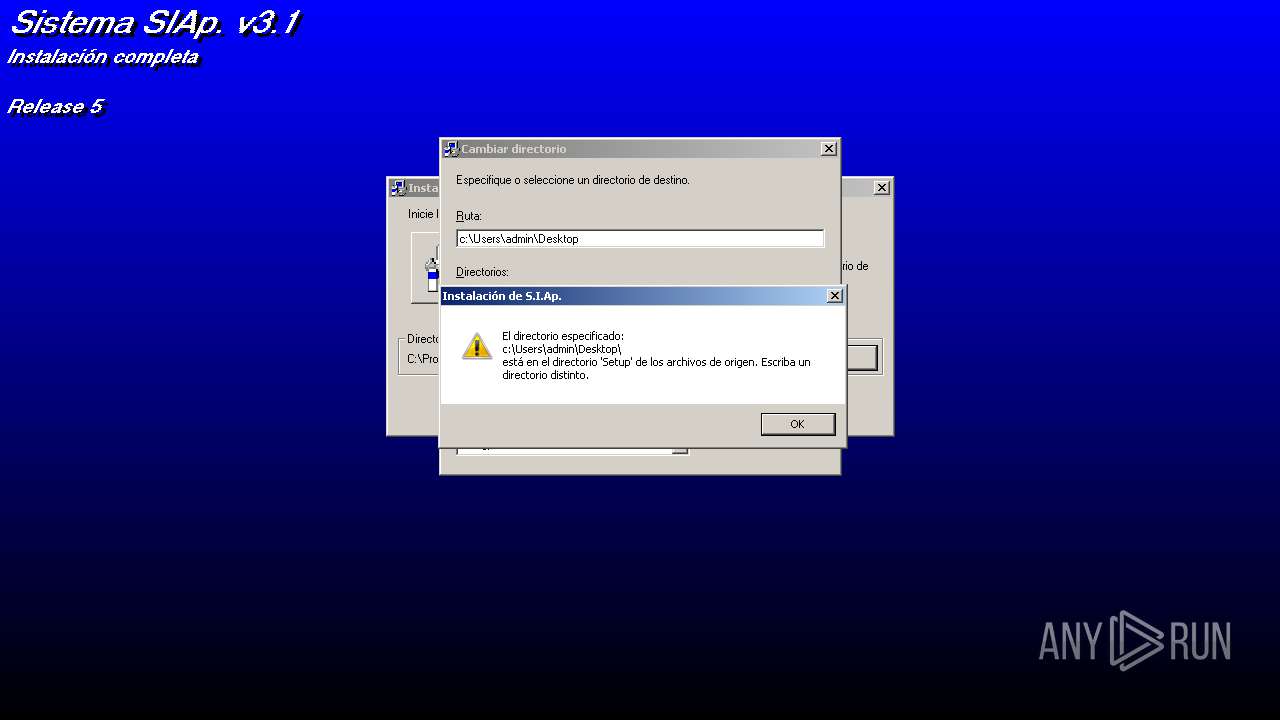The width and height of the screenshot is (1280, 720).
Task: Click the 'Sistema SIAp. v3.1' heading
Action: point(154,22)
